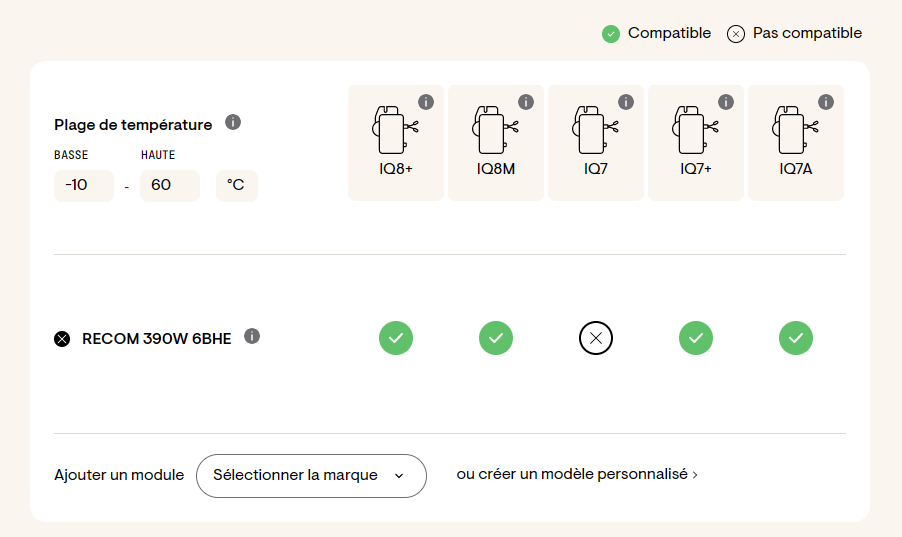Show info for Plage de température
The height and width of the screenshot is (537, 902).
point(233,122)
